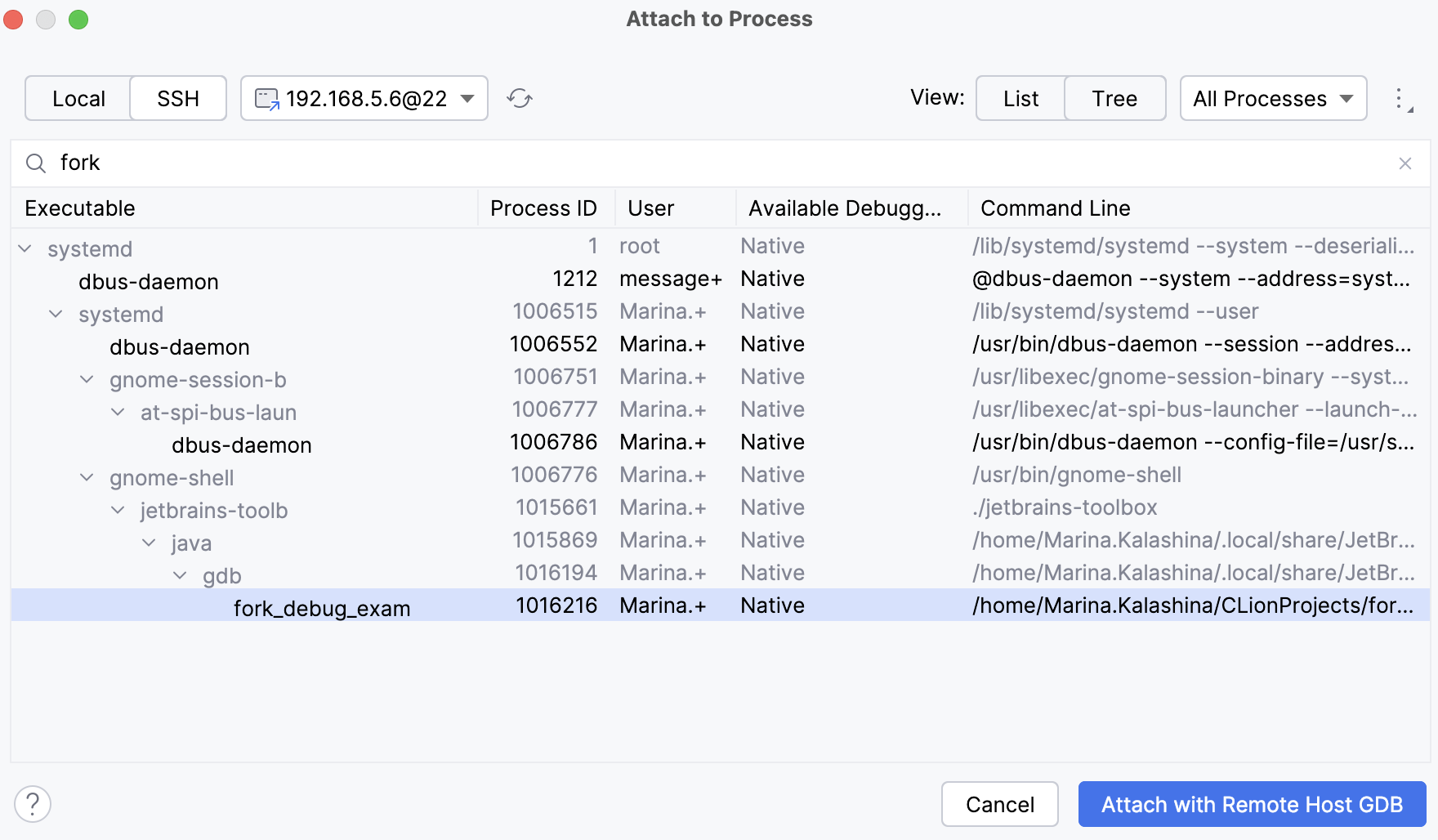Click the green zoom traffic light button

(x=78, y=19)
